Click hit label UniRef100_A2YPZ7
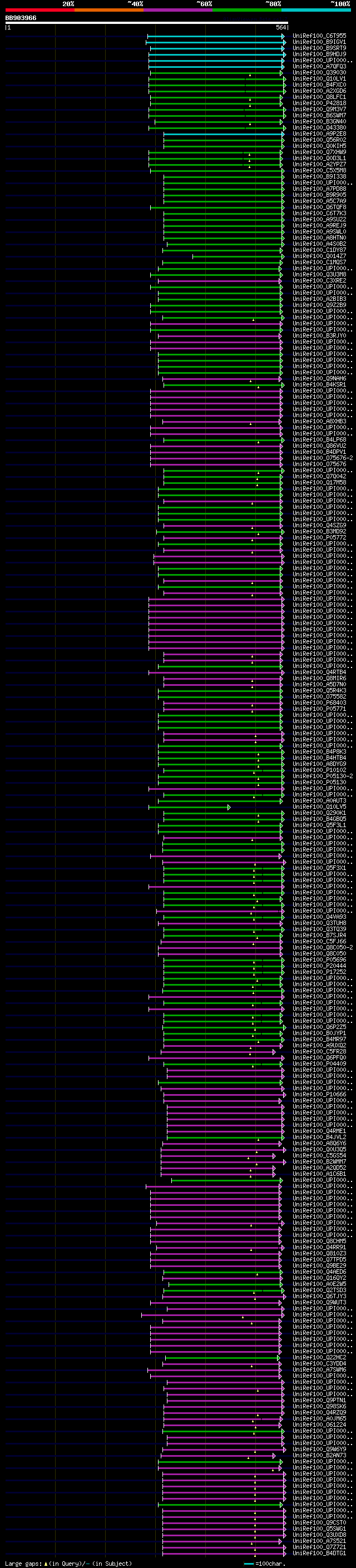356x1568 pixels. tap(319, 164)
